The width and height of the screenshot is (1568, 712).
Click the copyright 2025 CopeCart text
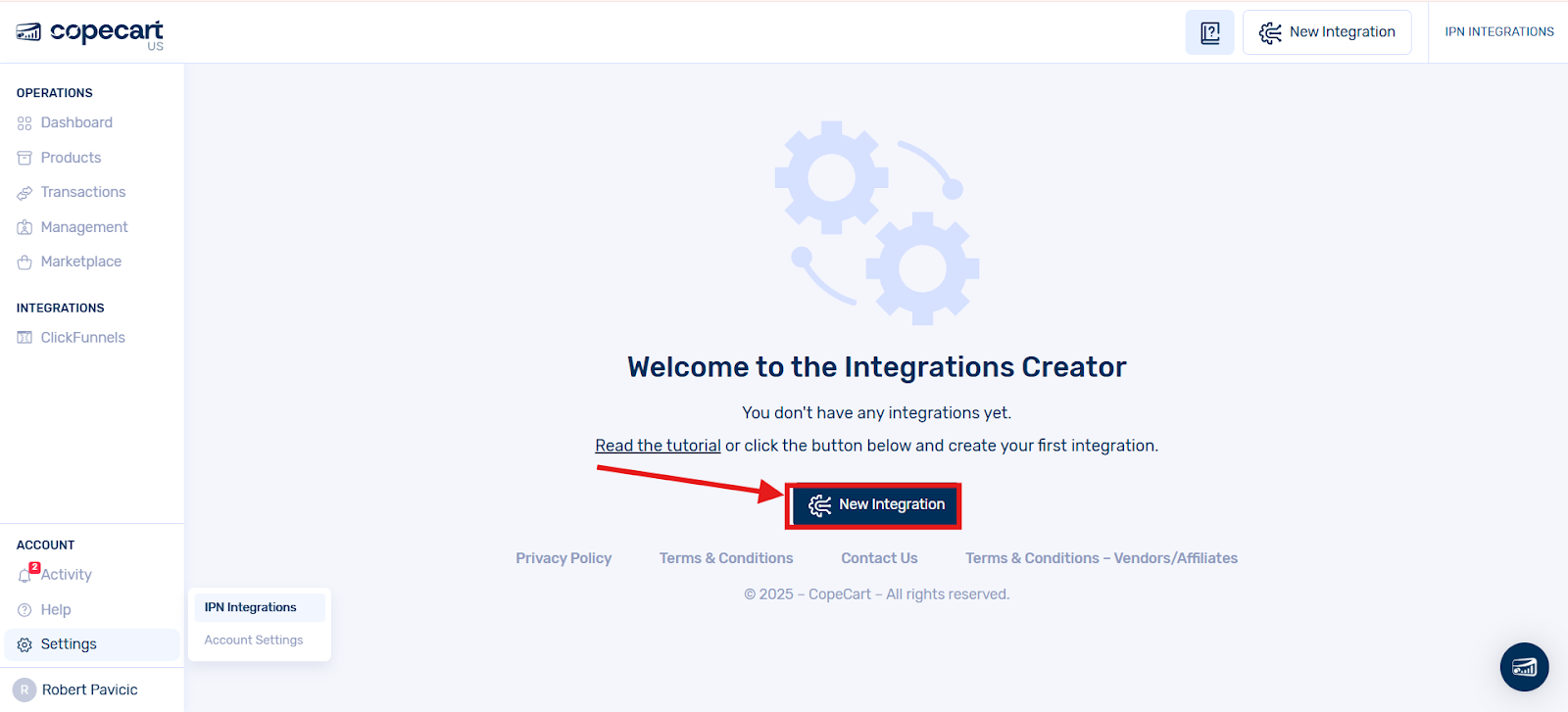877,594
